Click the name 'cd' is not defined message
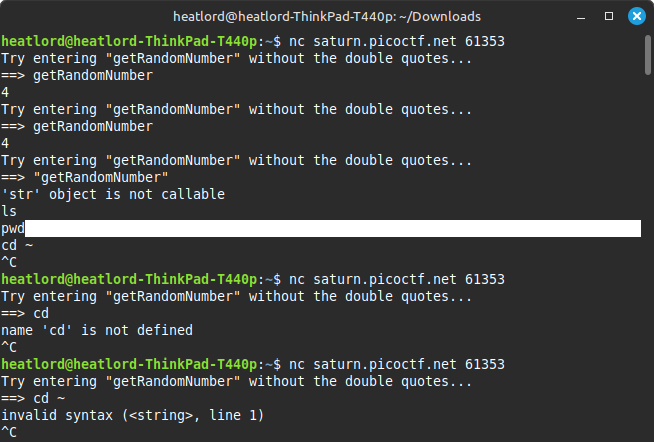This screenshot has width=654, height=442. [97, 330]
